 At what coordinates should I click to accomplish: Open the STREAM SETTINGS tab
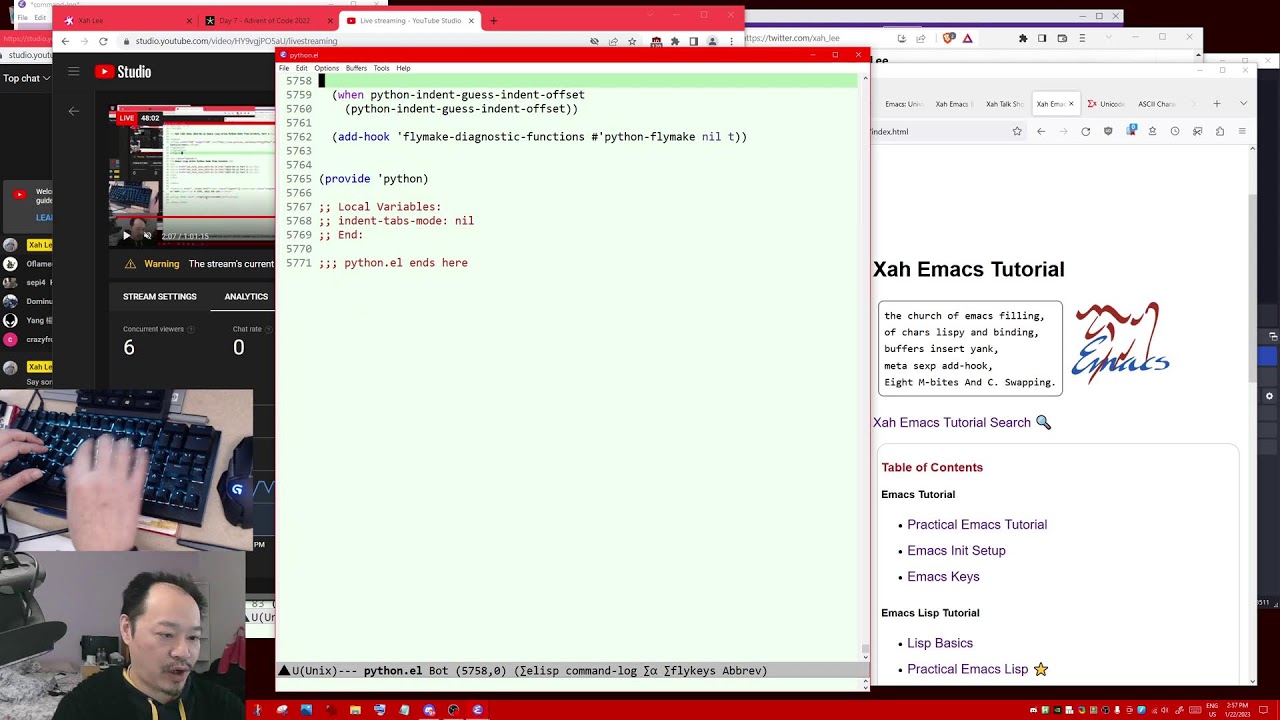(159, 296)
